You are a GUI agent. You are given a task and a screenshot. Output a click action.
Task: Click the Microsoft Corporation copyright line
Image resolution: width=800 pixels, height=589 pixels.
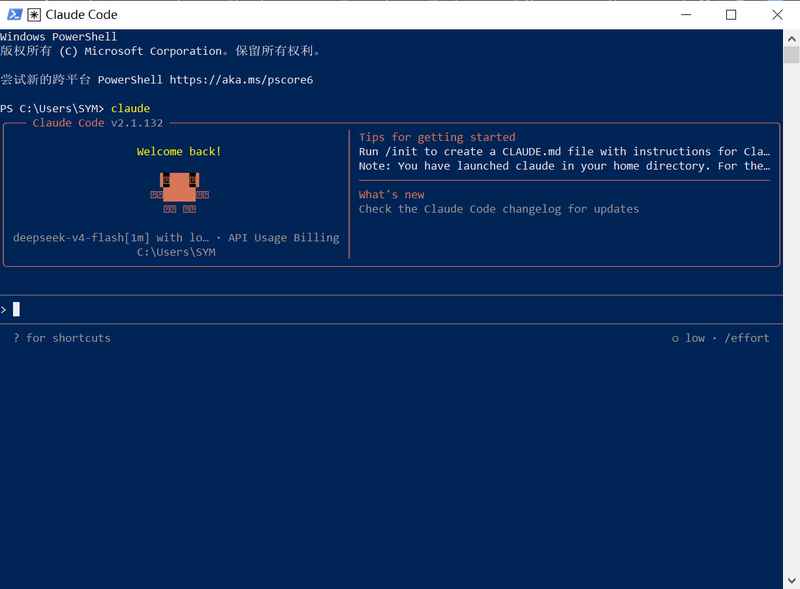(x=160, y=51)
